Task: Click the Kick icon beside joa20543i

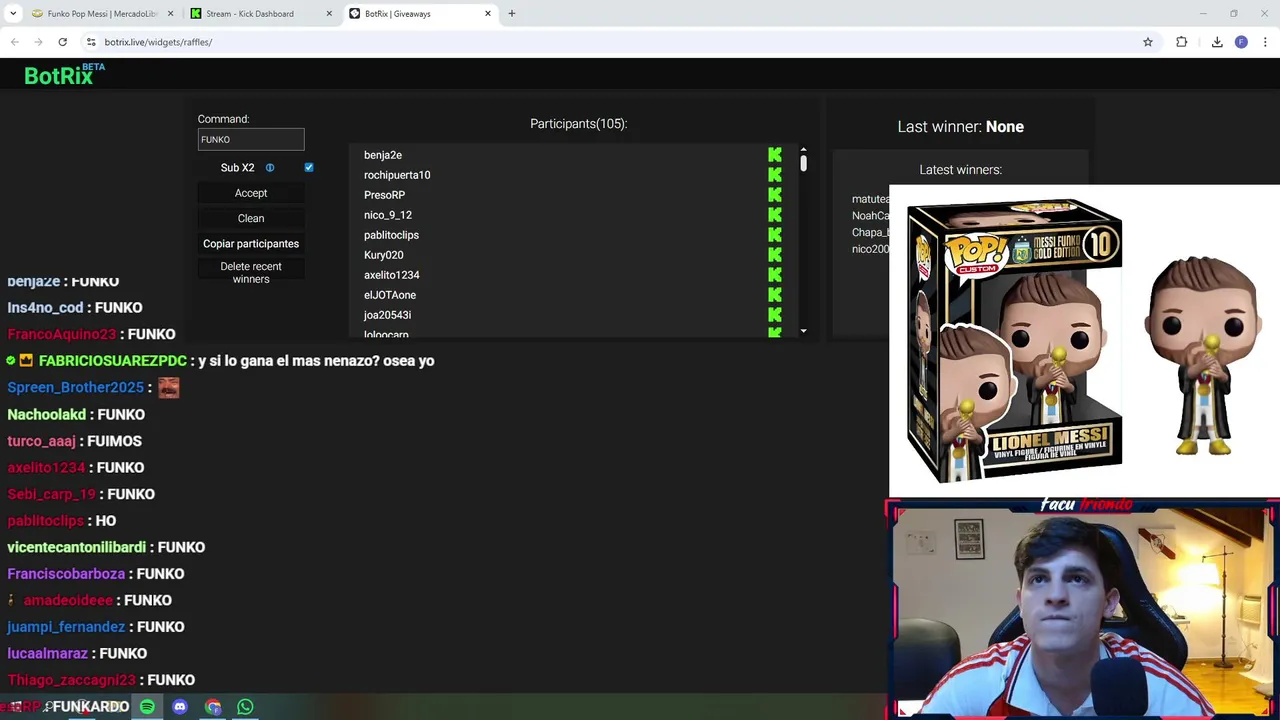Action: 775,315
